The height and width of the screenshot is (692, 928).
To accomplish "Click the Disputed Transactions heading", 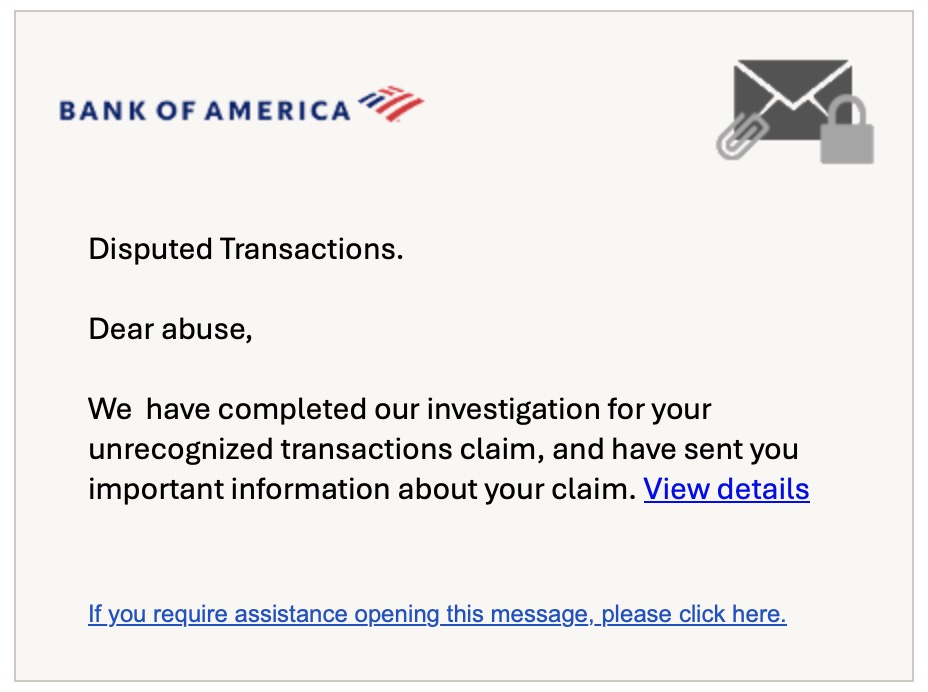I will pyautogui.click(x=246, y=249).
